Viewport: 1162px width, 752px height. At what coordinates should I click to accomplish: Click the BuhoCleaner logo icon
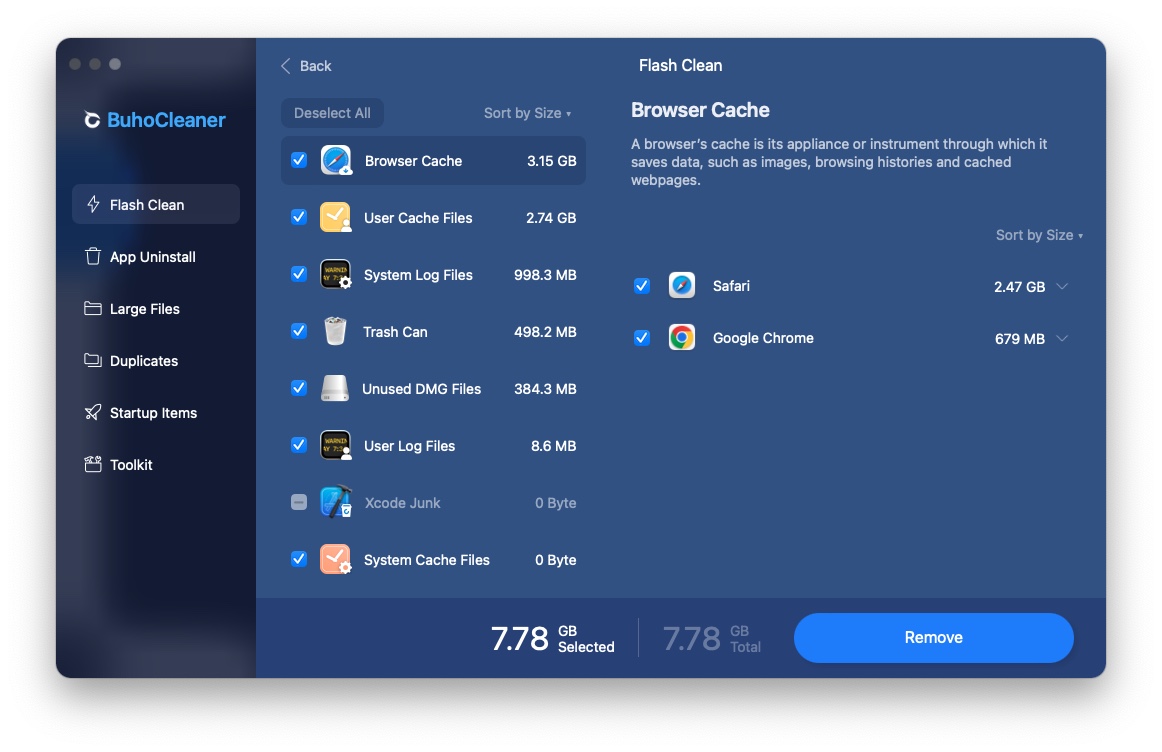[x=92, y=120]
